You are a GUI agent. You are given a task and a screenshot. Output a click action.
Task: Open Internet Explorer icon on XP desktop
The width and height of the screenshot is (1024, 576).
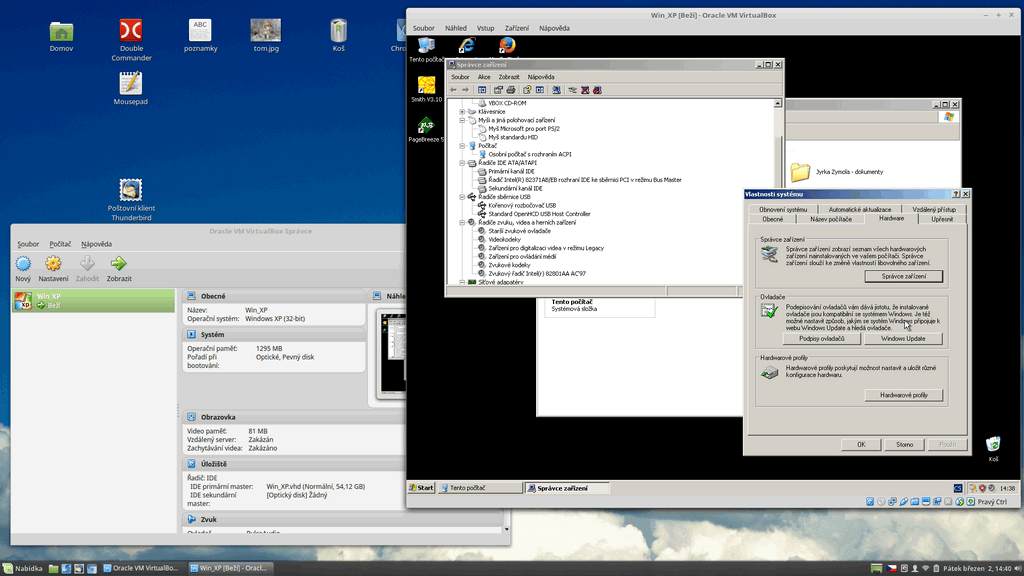point(466,45)
